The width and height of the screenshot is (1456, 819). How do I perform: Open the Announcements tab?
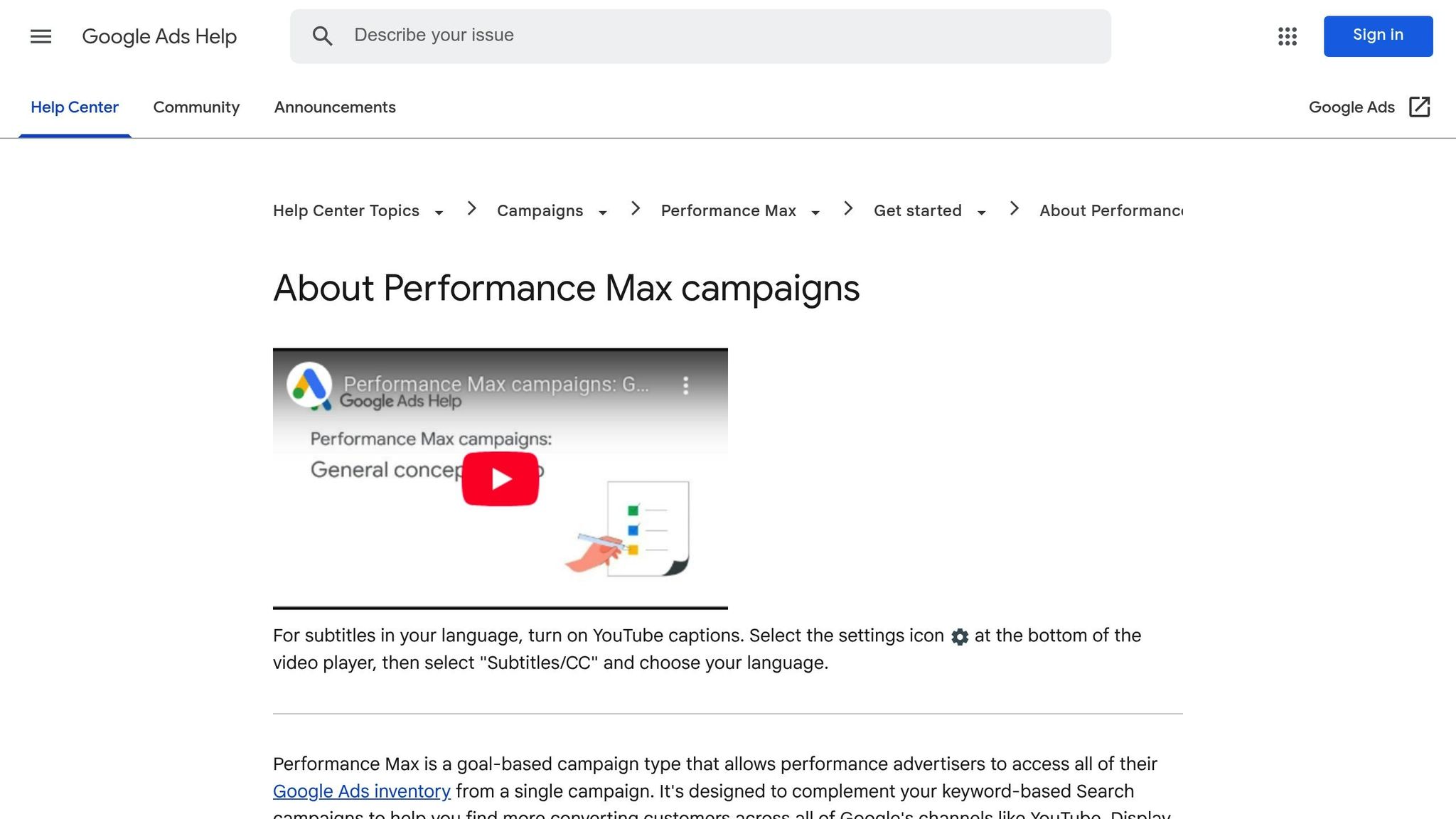pos(335,107)
